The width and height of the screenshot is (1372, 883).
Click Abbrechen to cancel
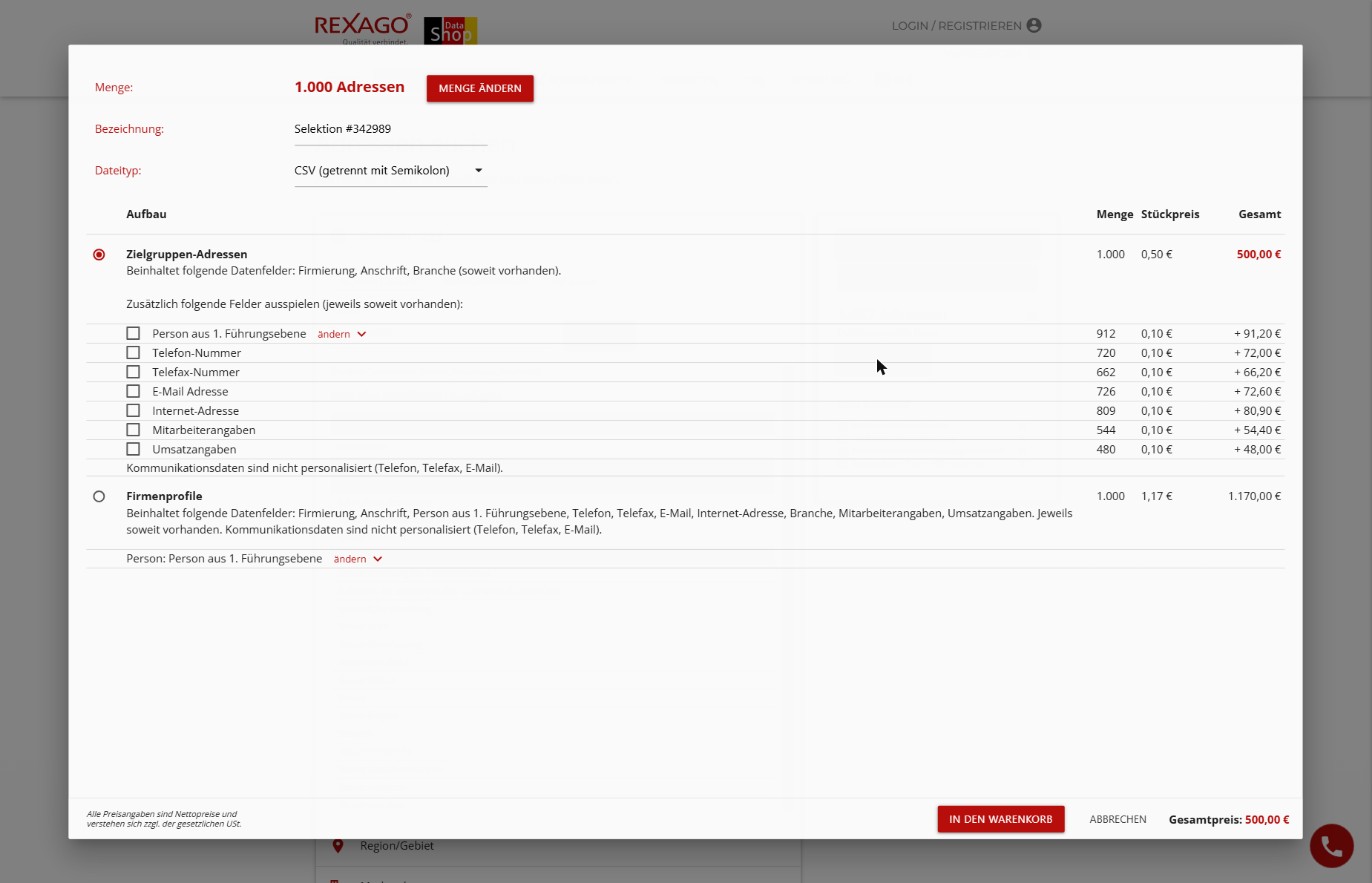[x=1118, y=819]
